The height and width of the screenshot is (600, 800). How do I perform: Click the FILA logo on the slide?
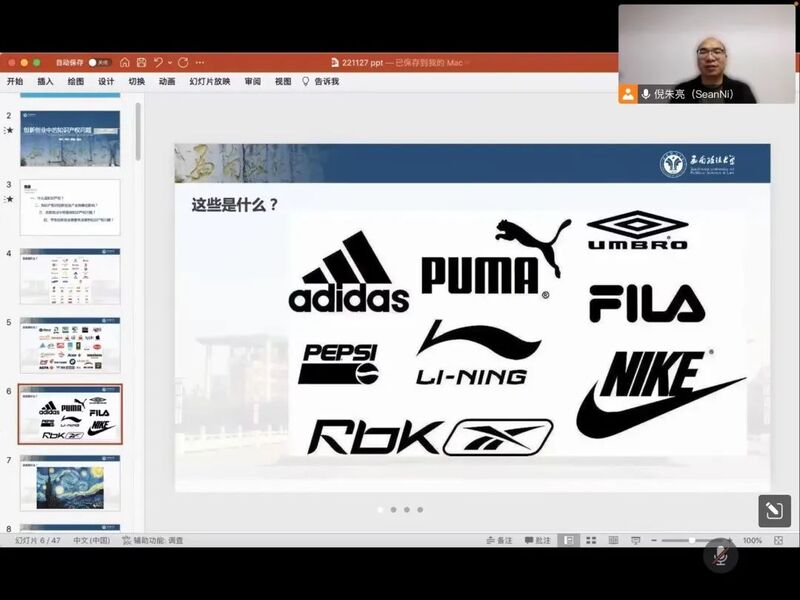(x=647, y=303)
